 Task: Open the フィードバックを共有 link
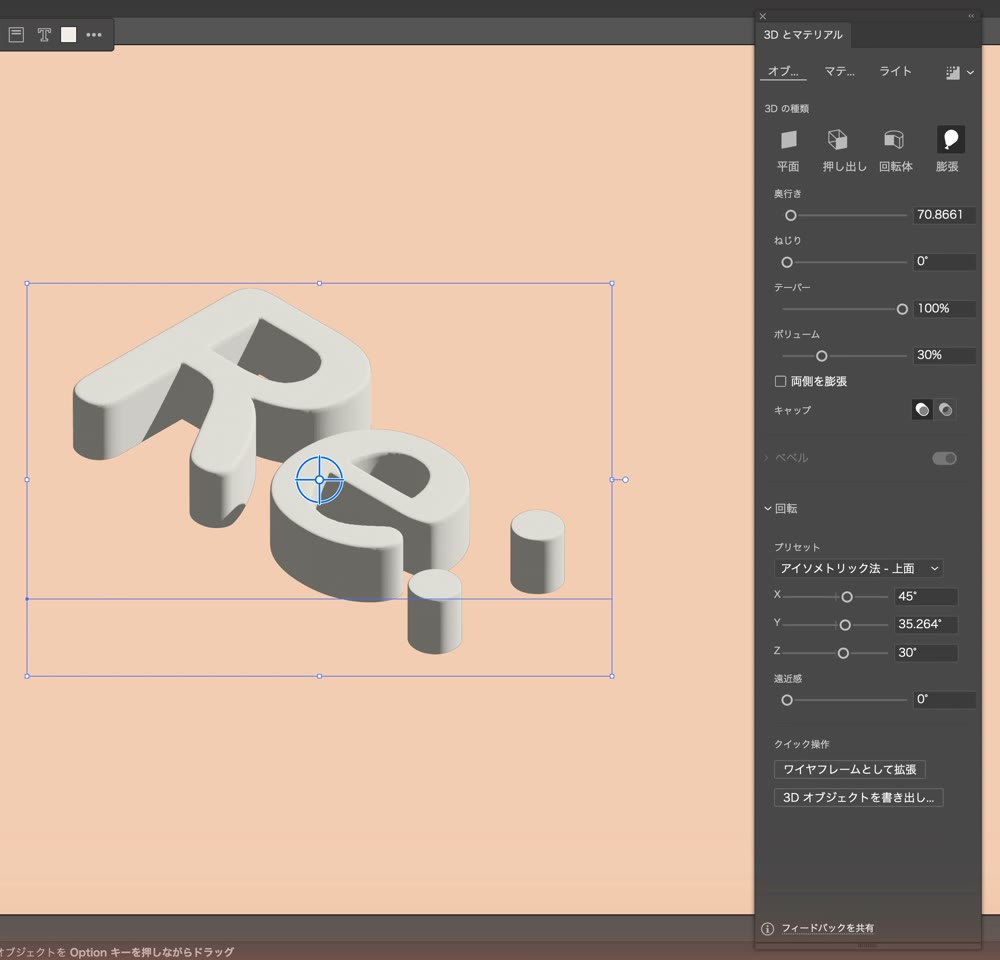[828, 929]
